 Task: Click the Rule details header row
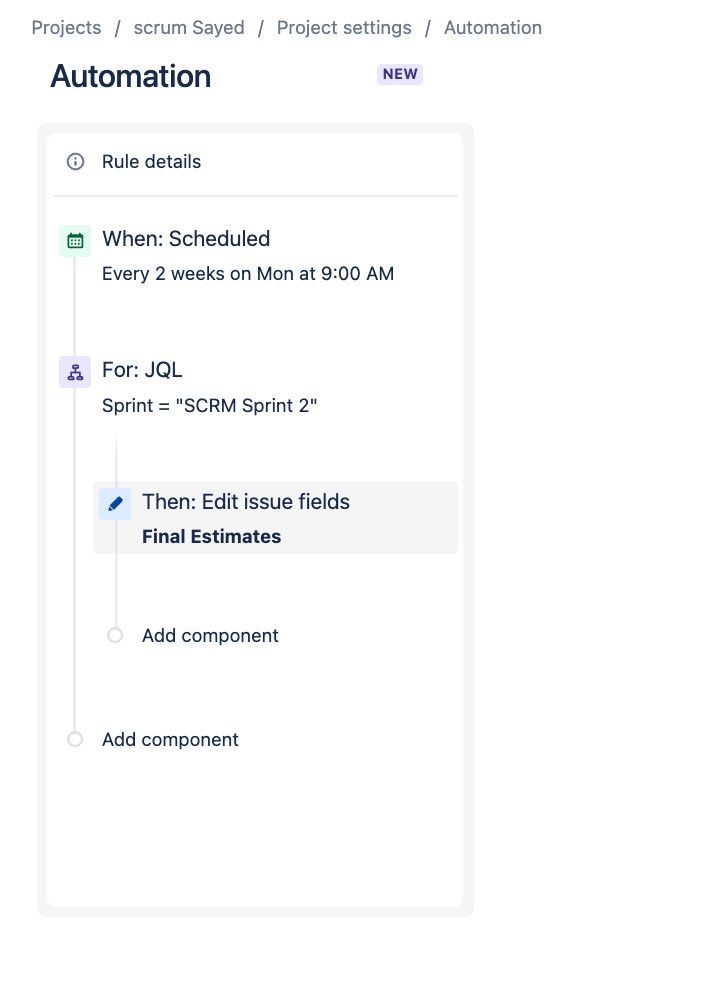151,161
